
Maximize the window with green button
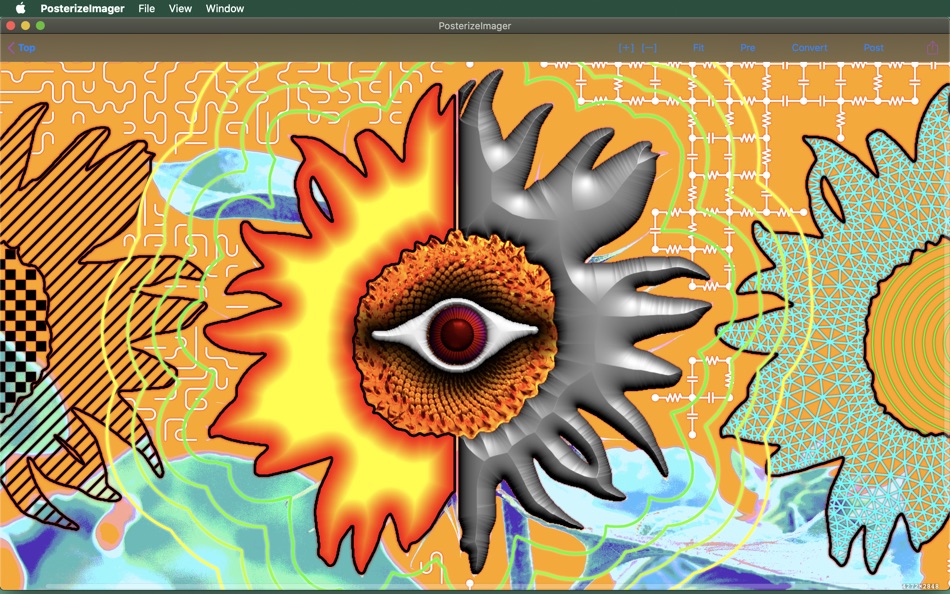click(x=41, y=25)
